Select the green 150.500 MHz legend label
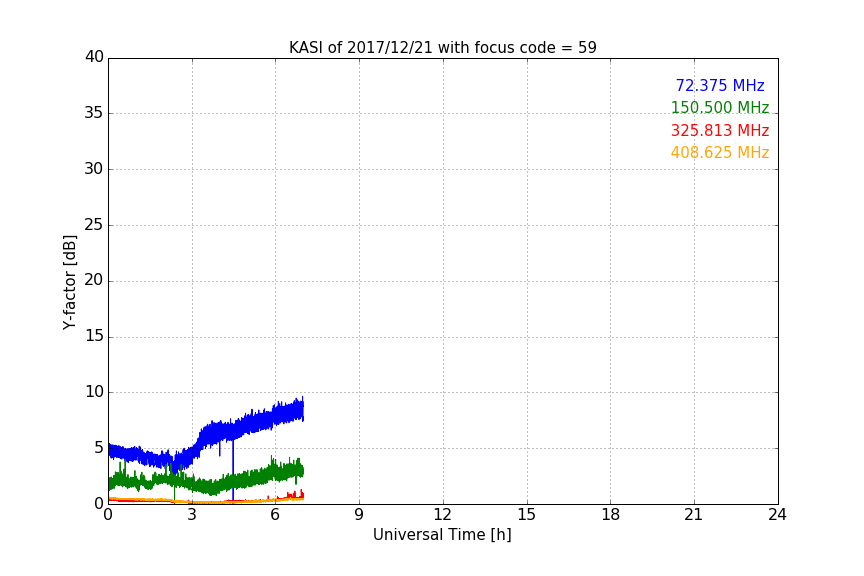Viewport: 864px width, 576px height. [720, 108]
